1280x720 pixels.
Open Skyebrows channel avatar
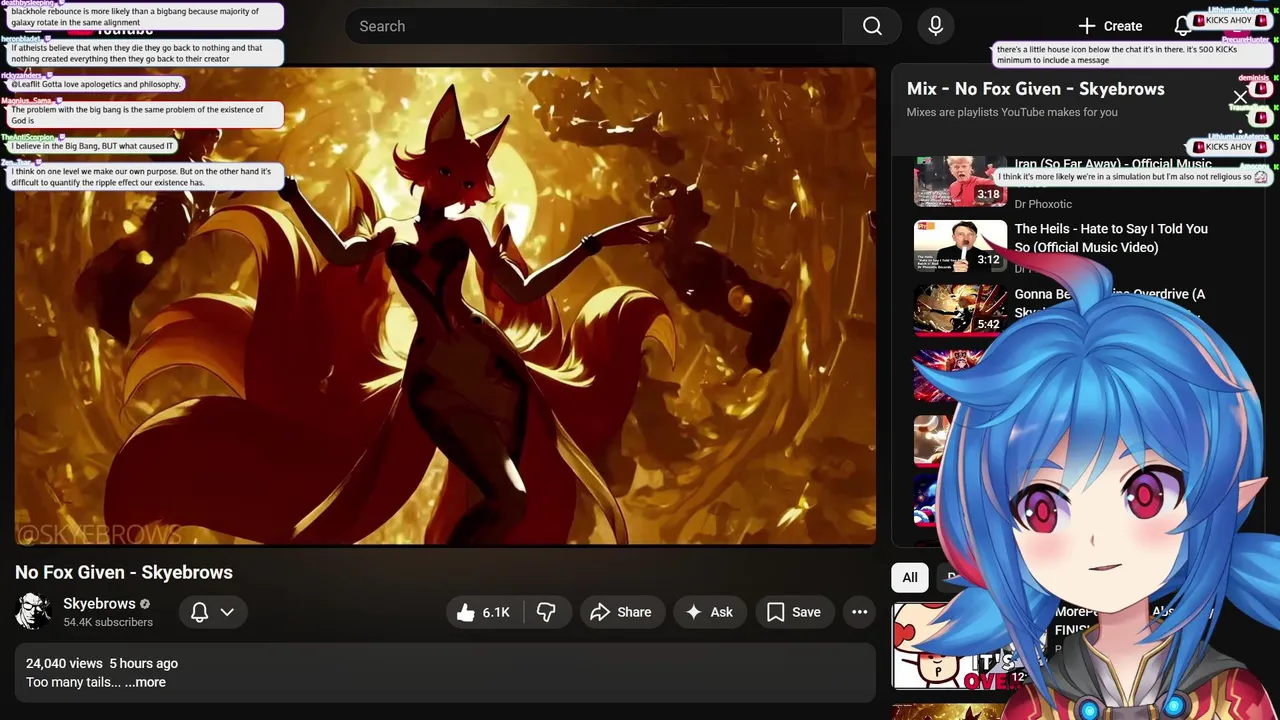coord(33,611)
